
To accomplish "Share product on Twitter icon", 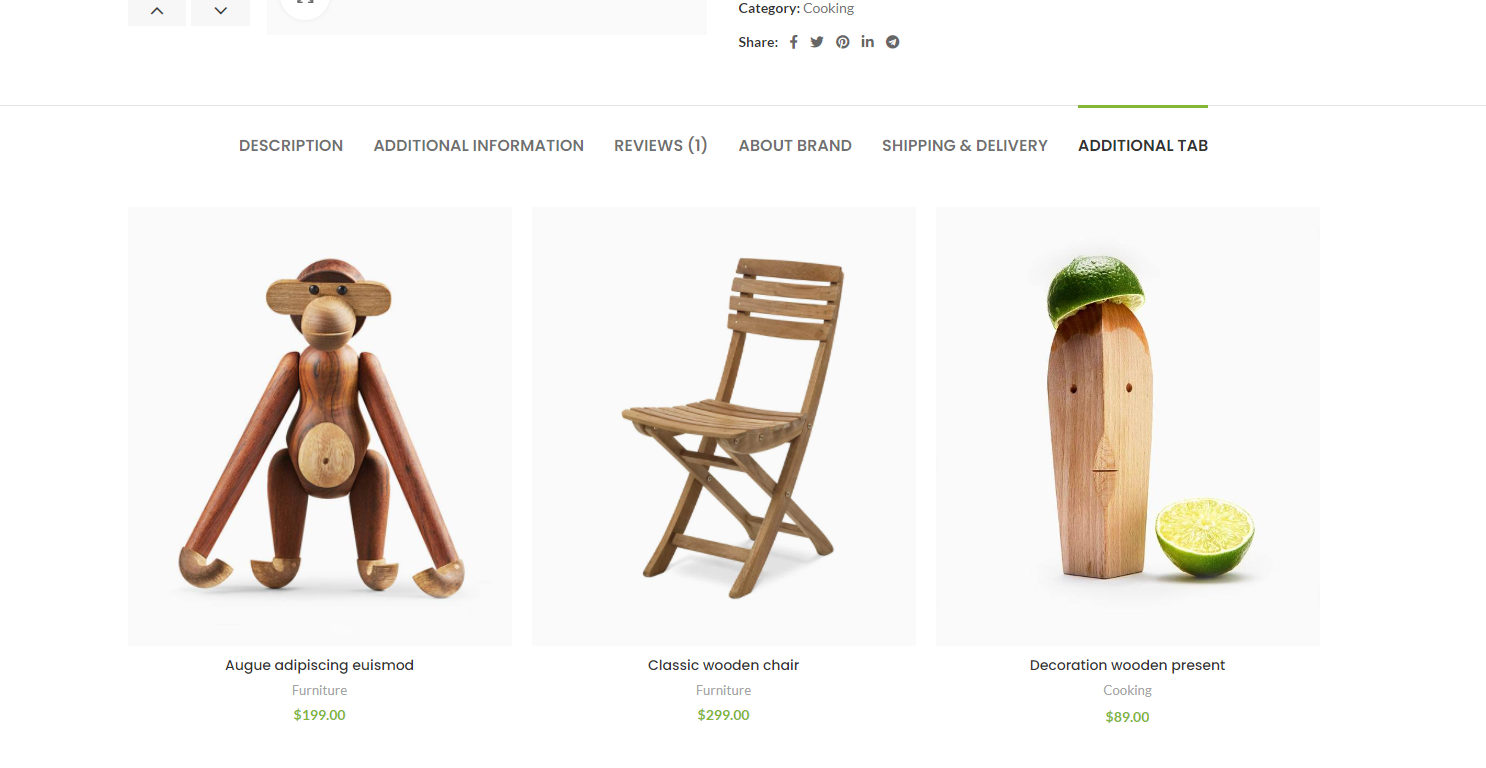I will coord(817,42).
